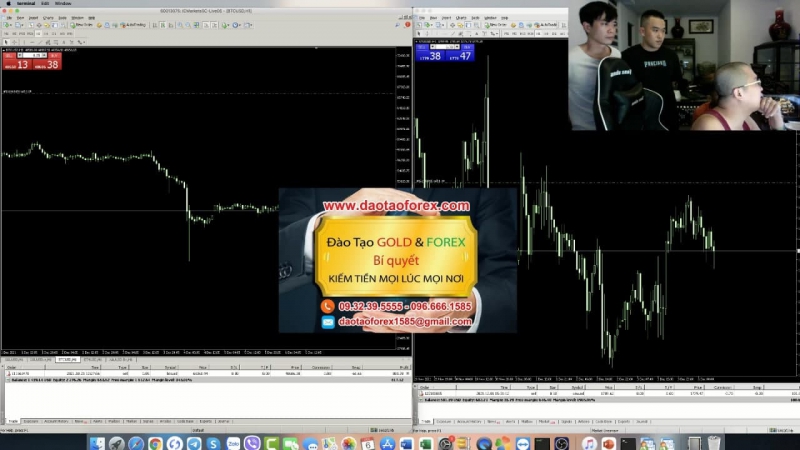Image resolution: width=800 pixels, height=450 pixels.
Task: Open the Charts menu in left MT4 window
Action: [48, 17]
